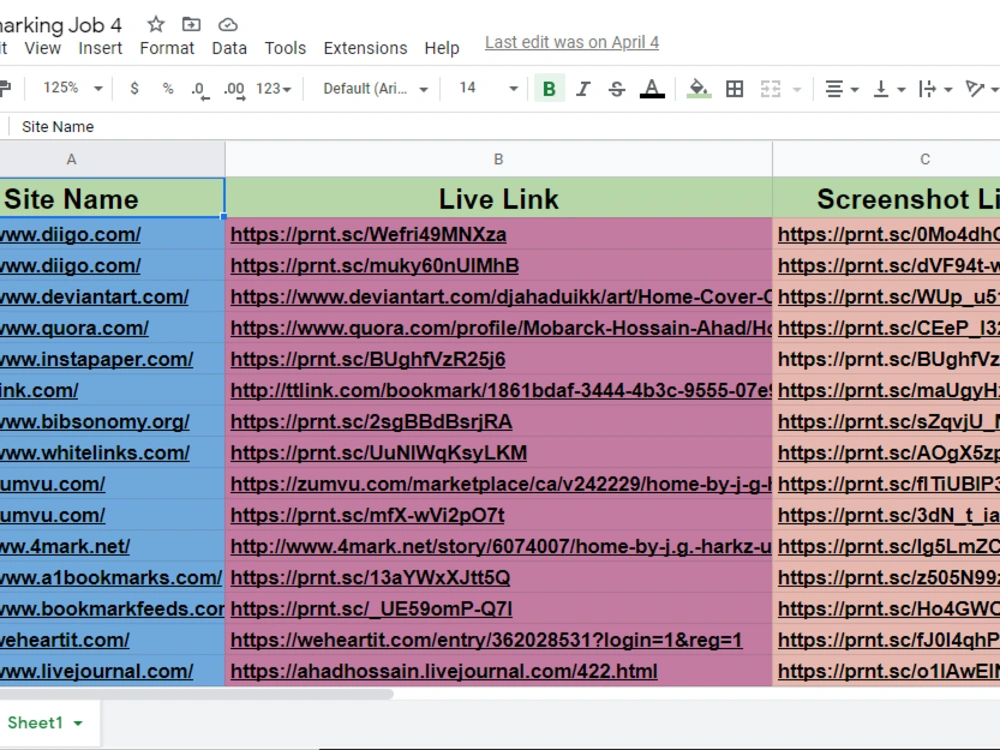Open the View menu

[x=43, y=48]
